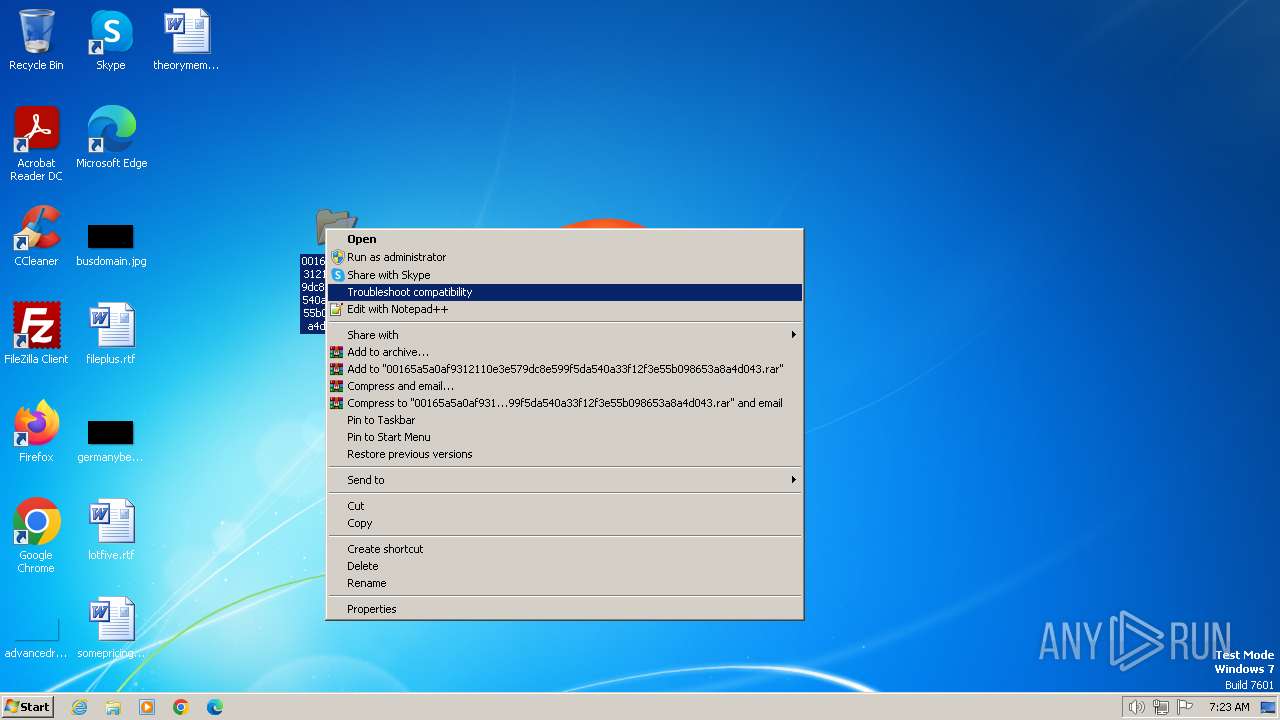Open the Firefox desktop shortcut
This screenshot has height=720, width=1280.
pyautogui.click(x=36, y=432)
